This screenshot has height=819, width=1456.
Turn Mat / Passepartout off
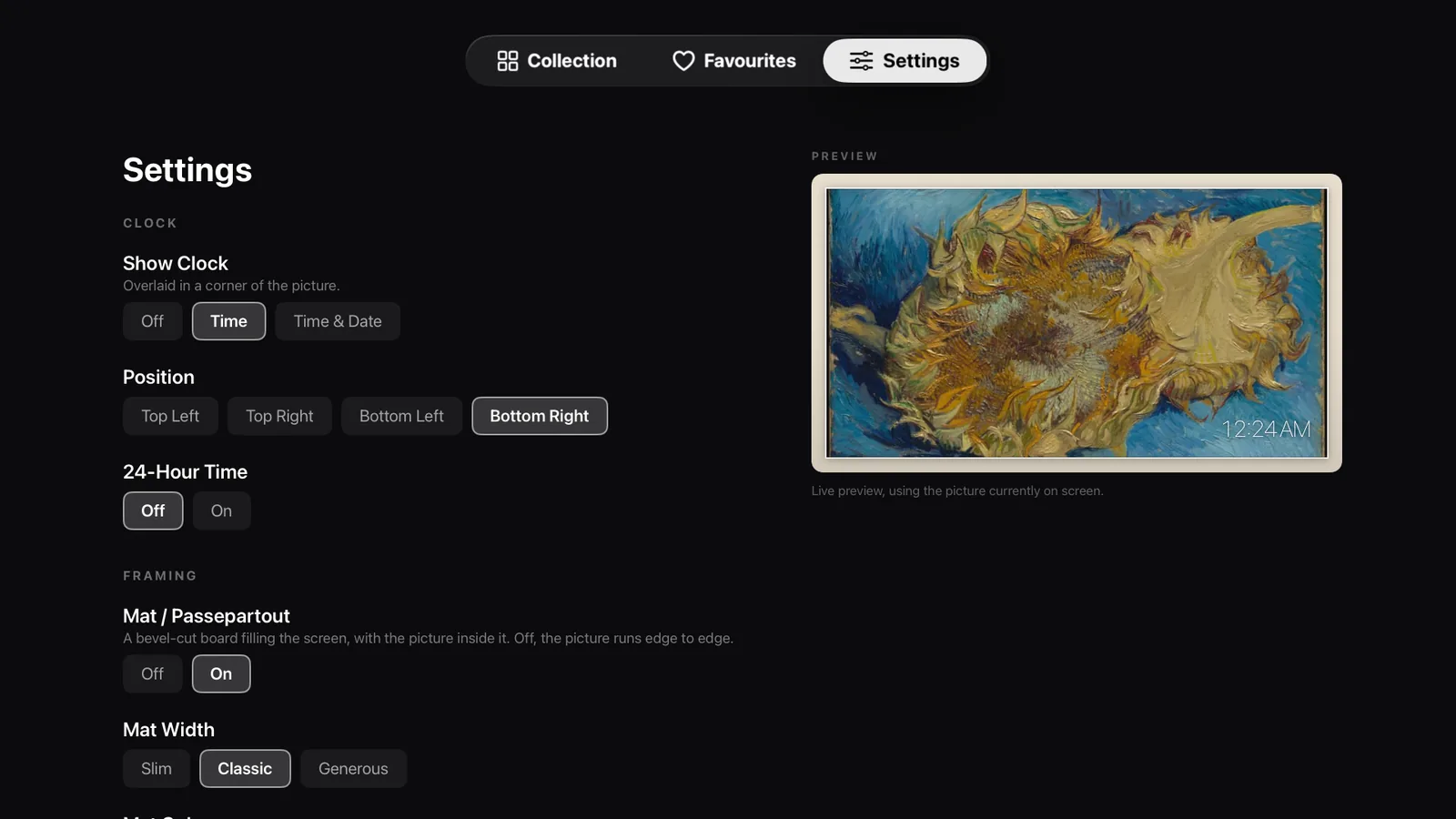click(x=153, y=673)
